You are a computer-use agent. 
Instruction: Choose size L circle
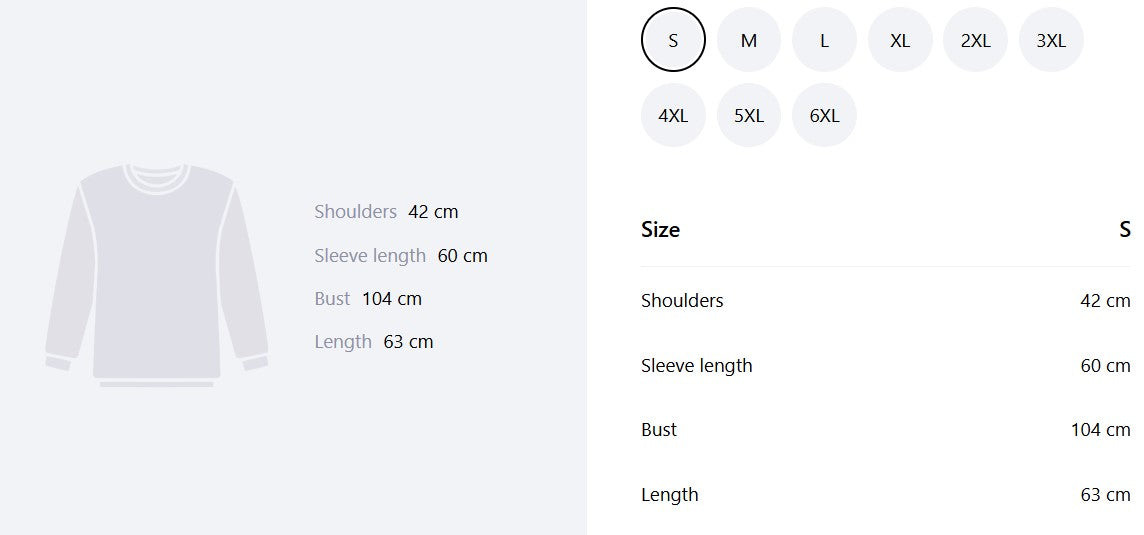(x=824, y=39)
